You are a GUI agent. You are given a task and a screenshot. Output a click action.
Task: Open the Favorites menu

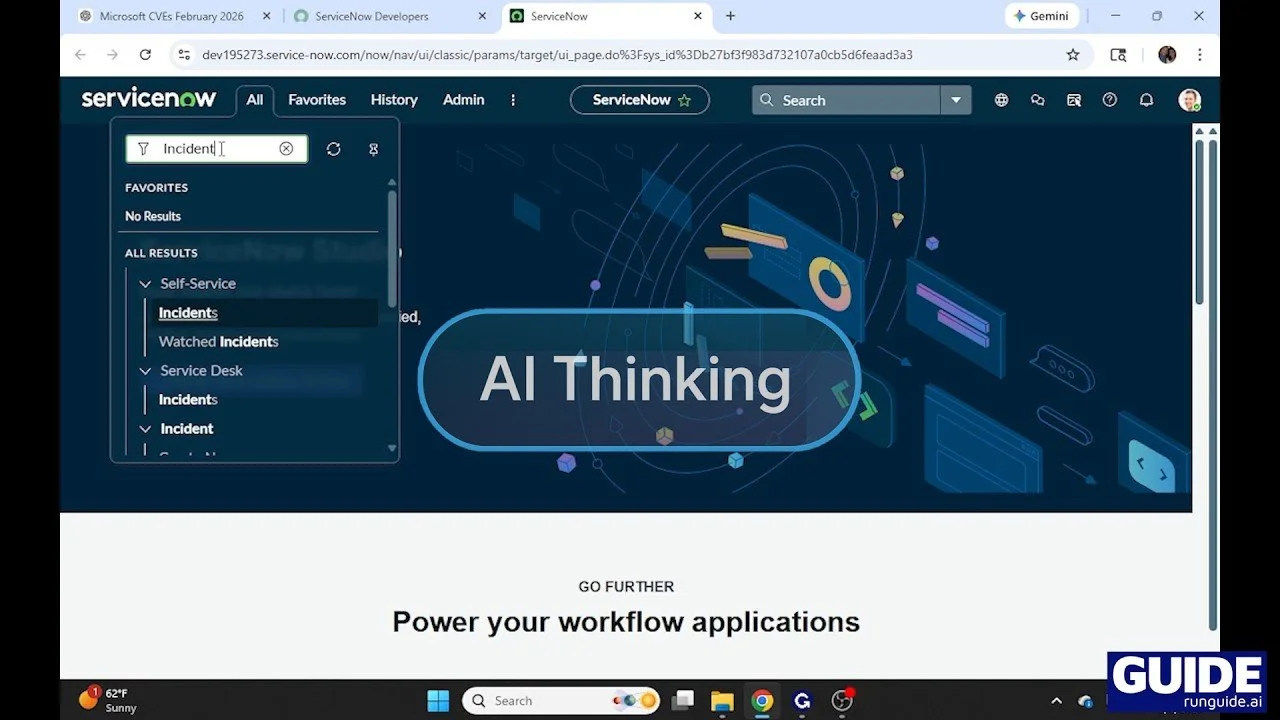coord(317,100)
